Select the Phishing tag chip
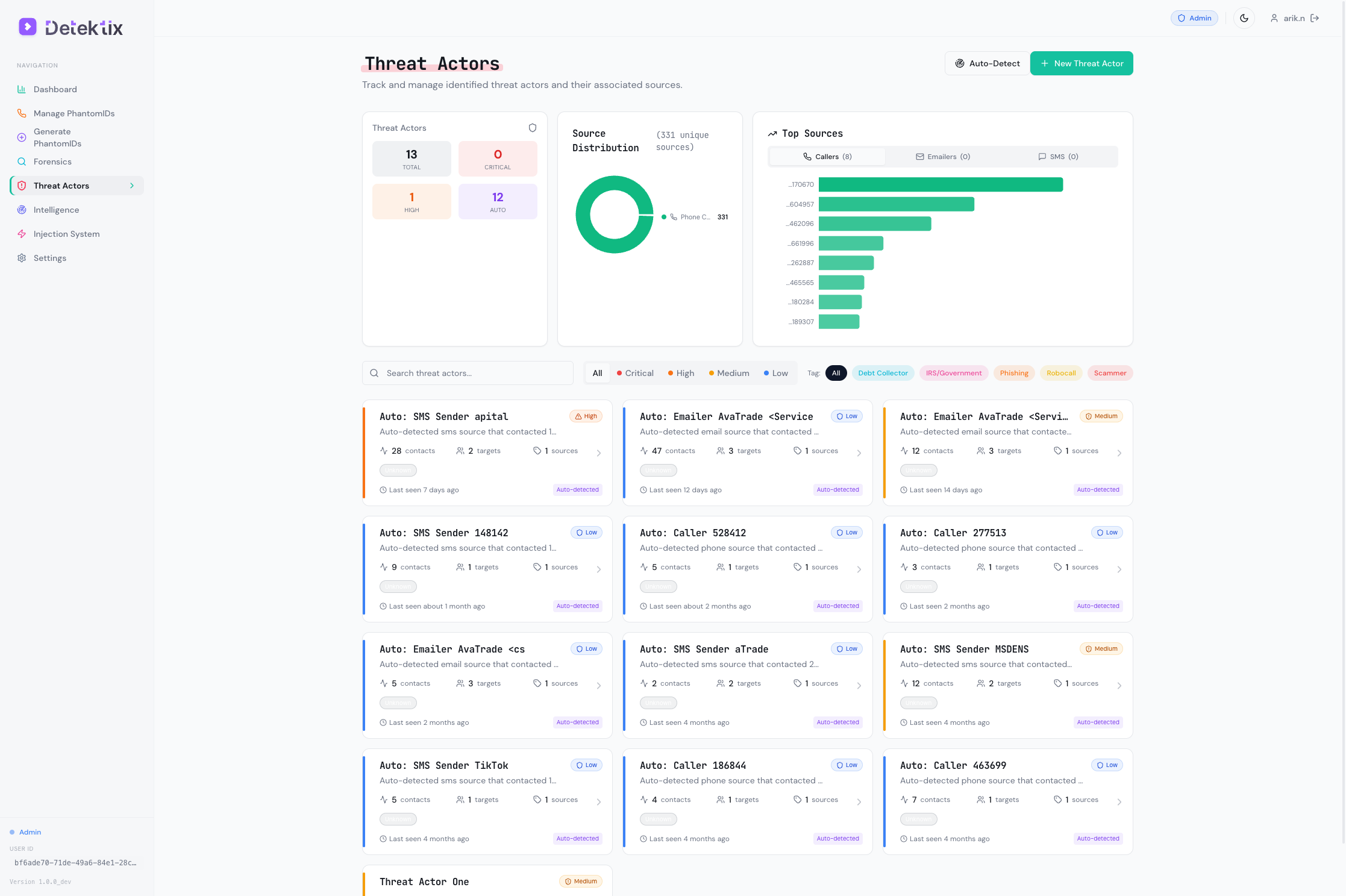This screenshot has width=1346, height=896. coord(1013,373)
